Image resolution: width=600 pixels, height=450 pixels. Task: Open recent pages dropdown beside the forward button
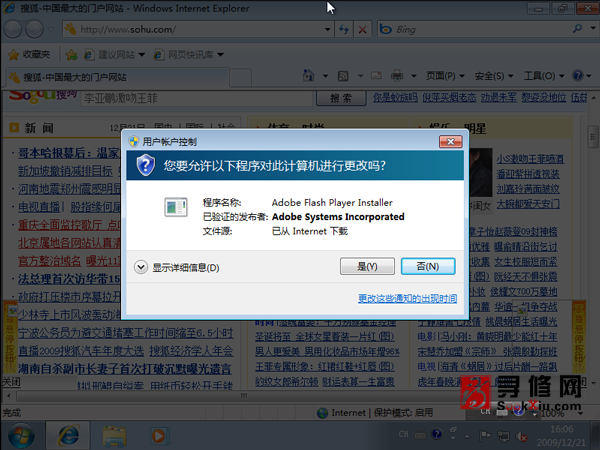pos(51,29)
